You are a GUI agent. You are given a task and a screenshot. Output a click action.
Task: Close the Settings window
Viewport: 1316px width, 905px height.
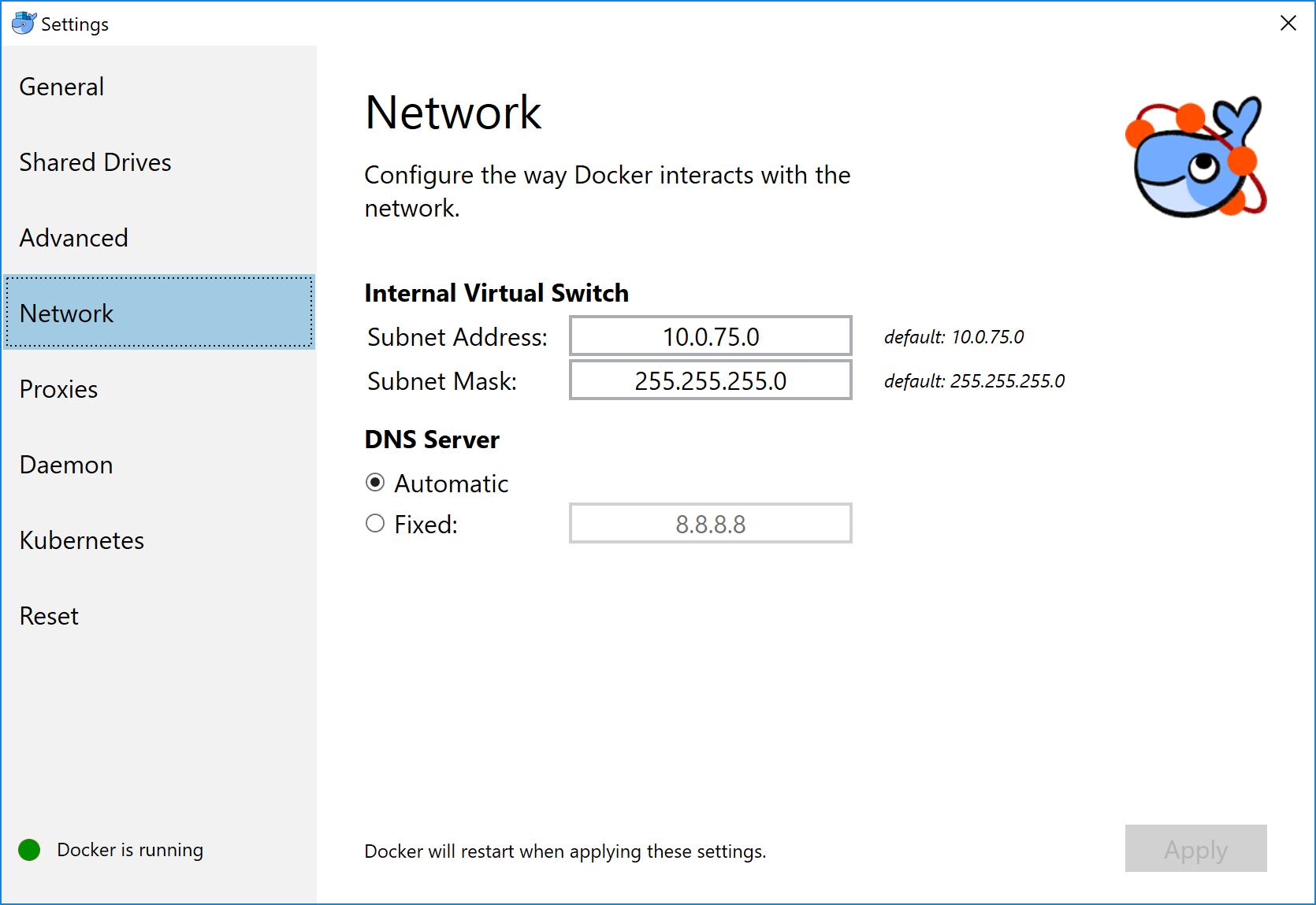click(1288, 23)
